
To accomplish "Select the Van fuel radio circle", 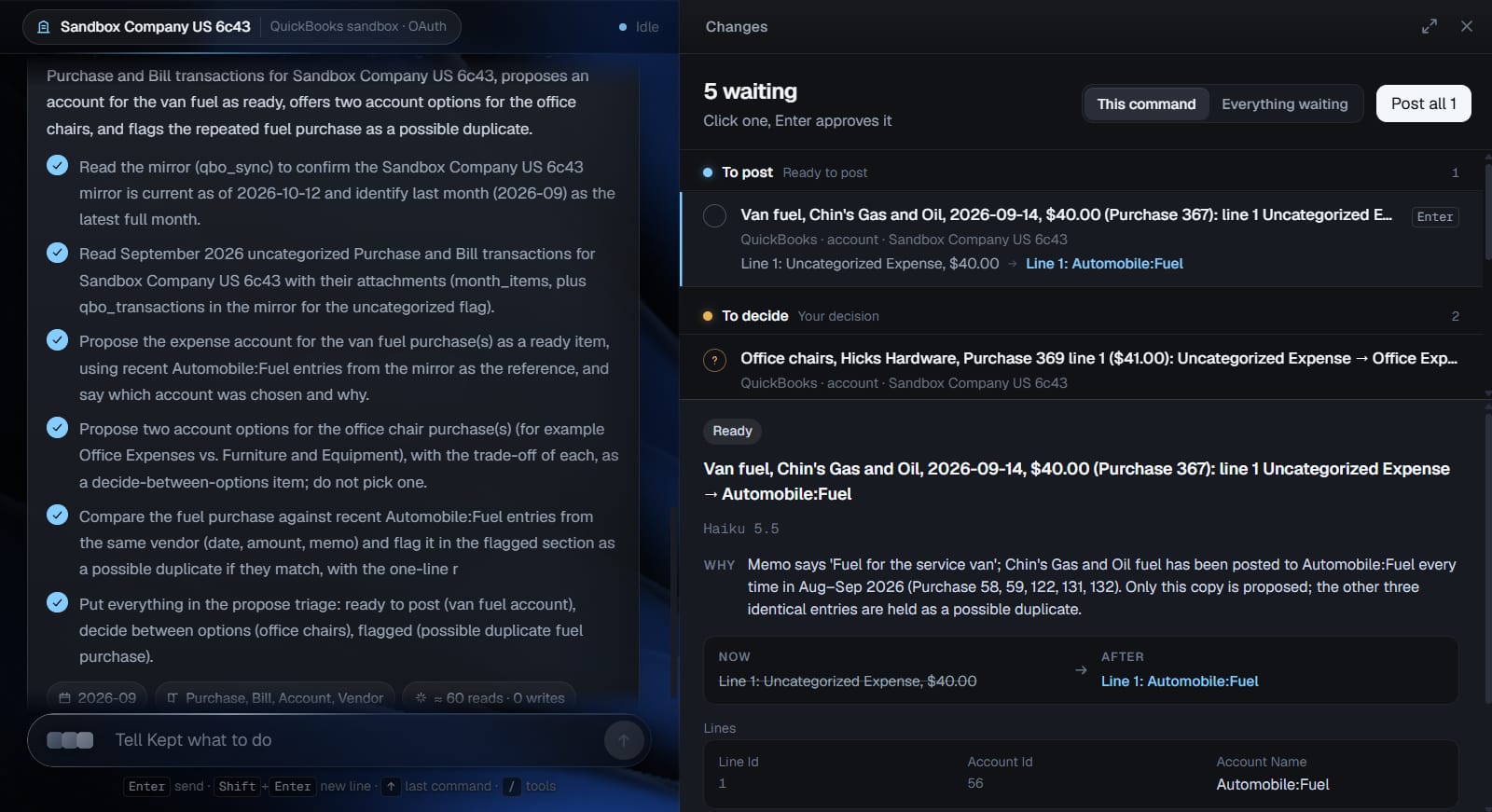I will coord(714,216).
